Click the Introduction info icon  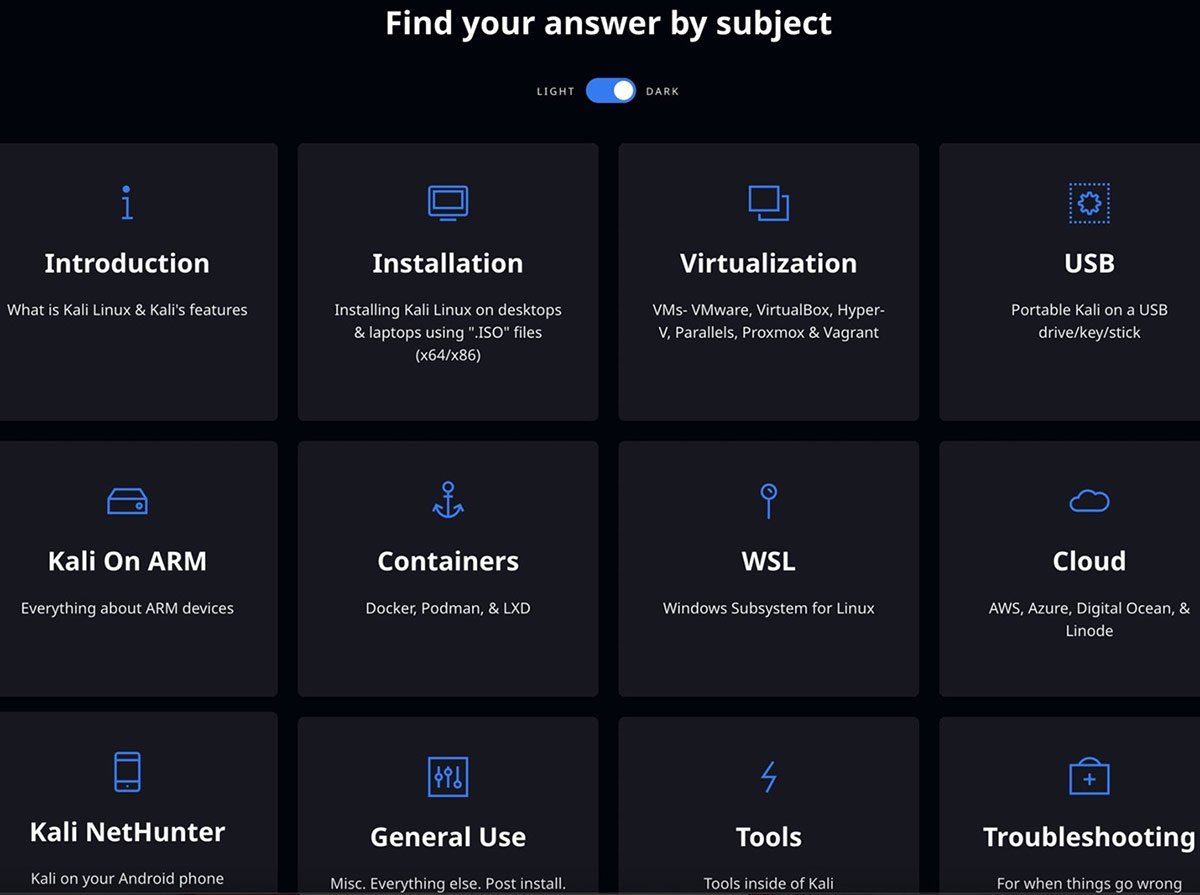[x=127, y=202]
